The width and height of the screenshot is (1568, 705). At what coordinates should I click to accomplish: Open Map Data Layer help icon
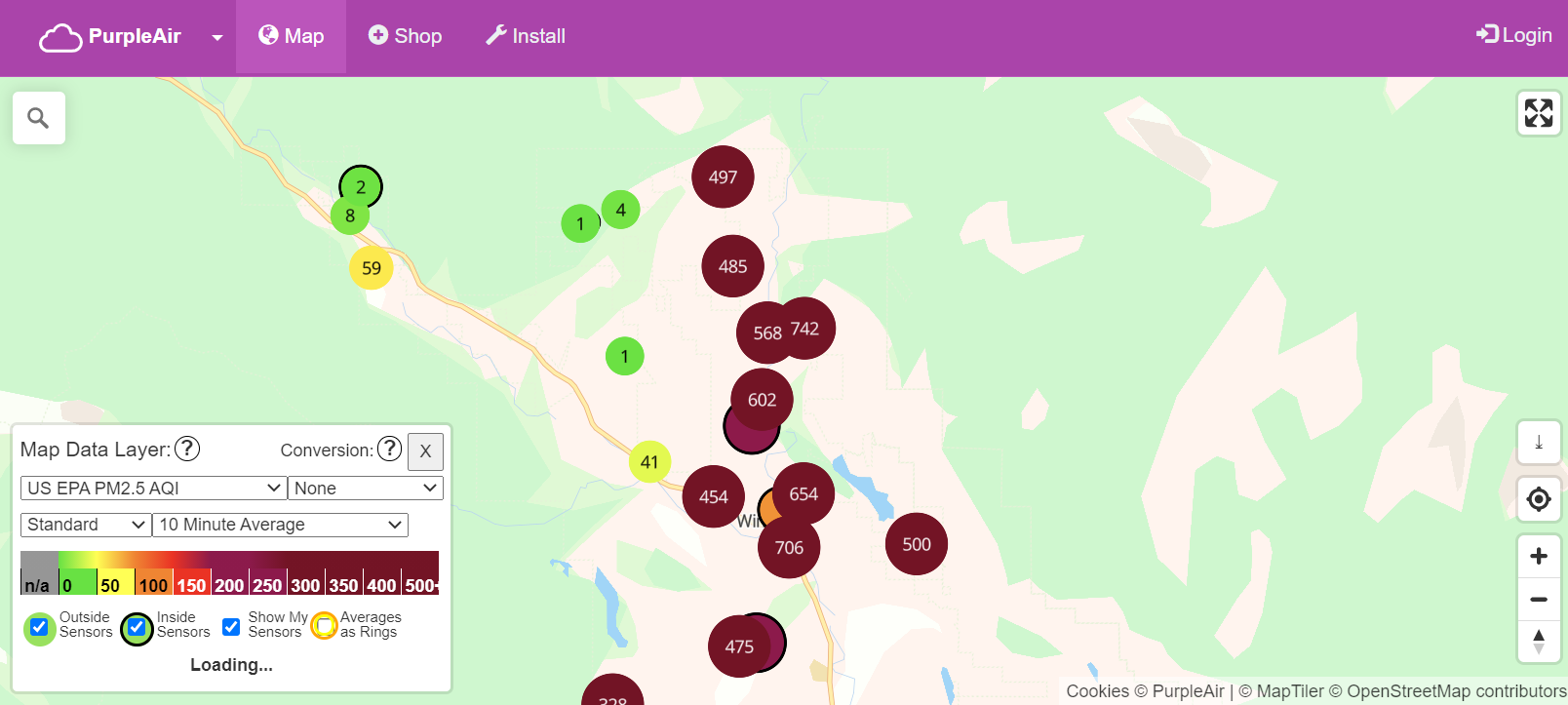[x=187, y=449]
